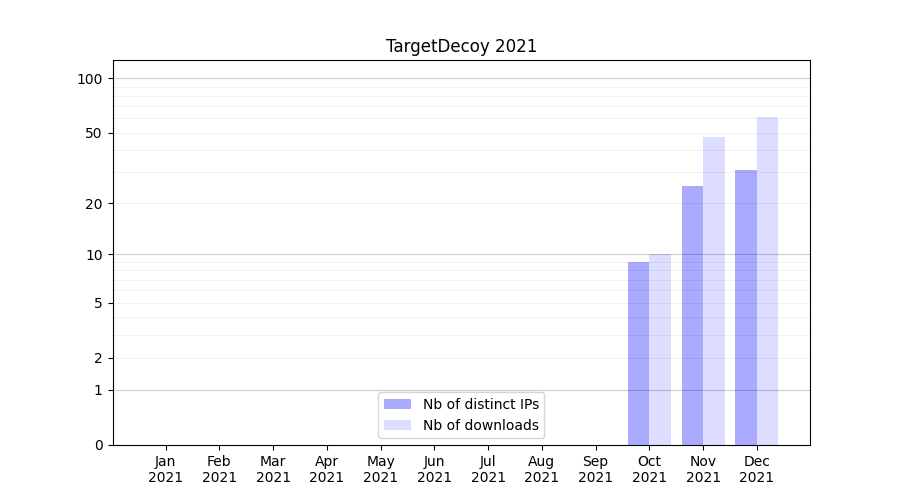Click the 50 tick label on y-axis
This screenshot has height=500, width=900.
point(93,133)
